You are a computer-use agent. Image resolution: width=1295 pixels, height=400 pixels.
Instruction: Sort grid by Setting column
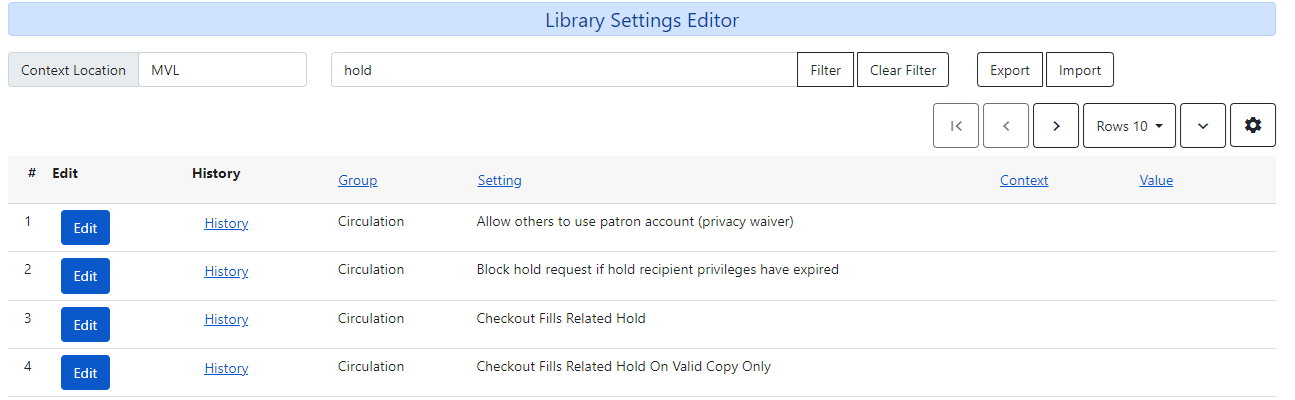pos(499,181)
